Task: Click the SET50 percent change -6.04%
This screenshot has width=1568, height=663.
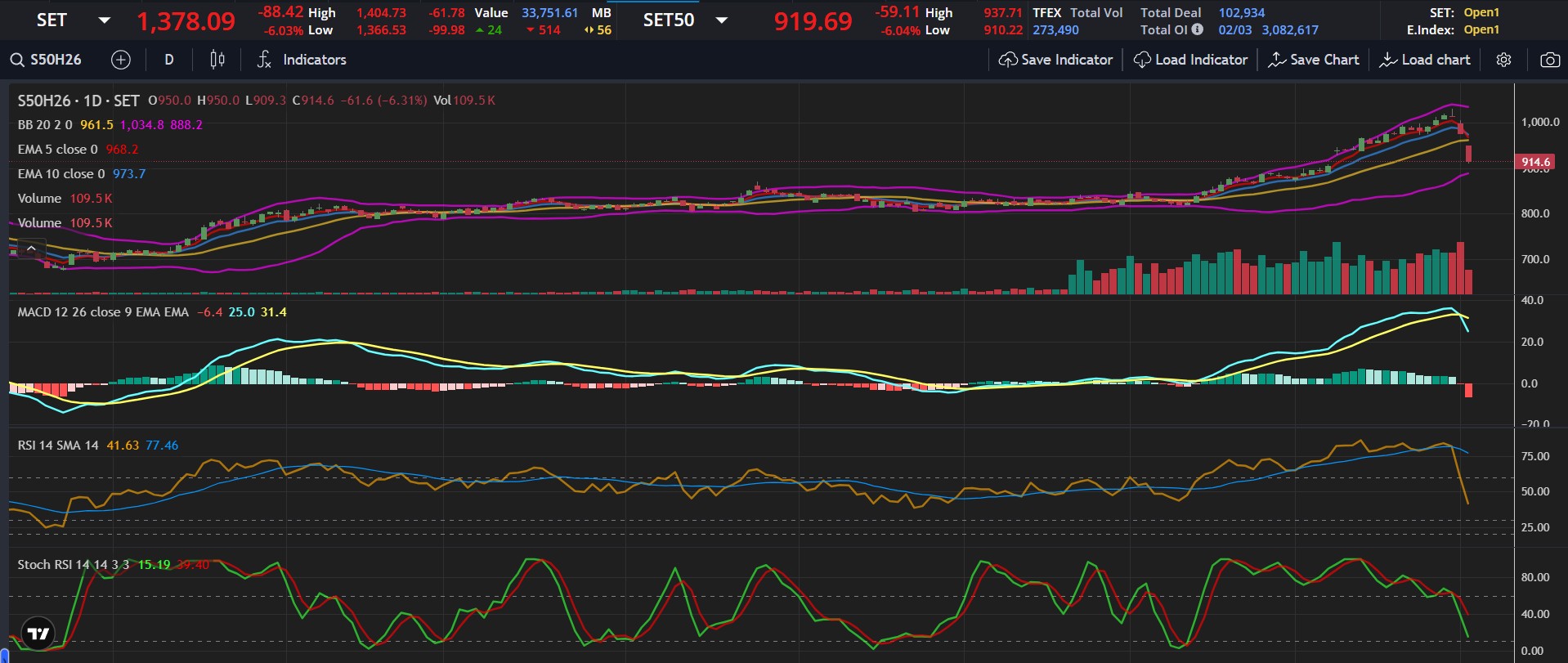Action: [900, 30]
